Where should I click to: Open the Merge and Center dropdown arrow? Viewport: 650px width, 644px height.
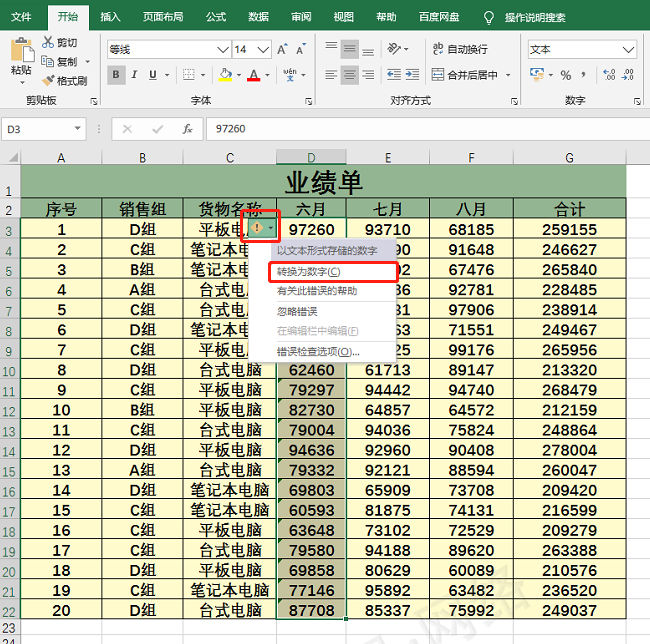pyautogui.click(x=508, y=75)
